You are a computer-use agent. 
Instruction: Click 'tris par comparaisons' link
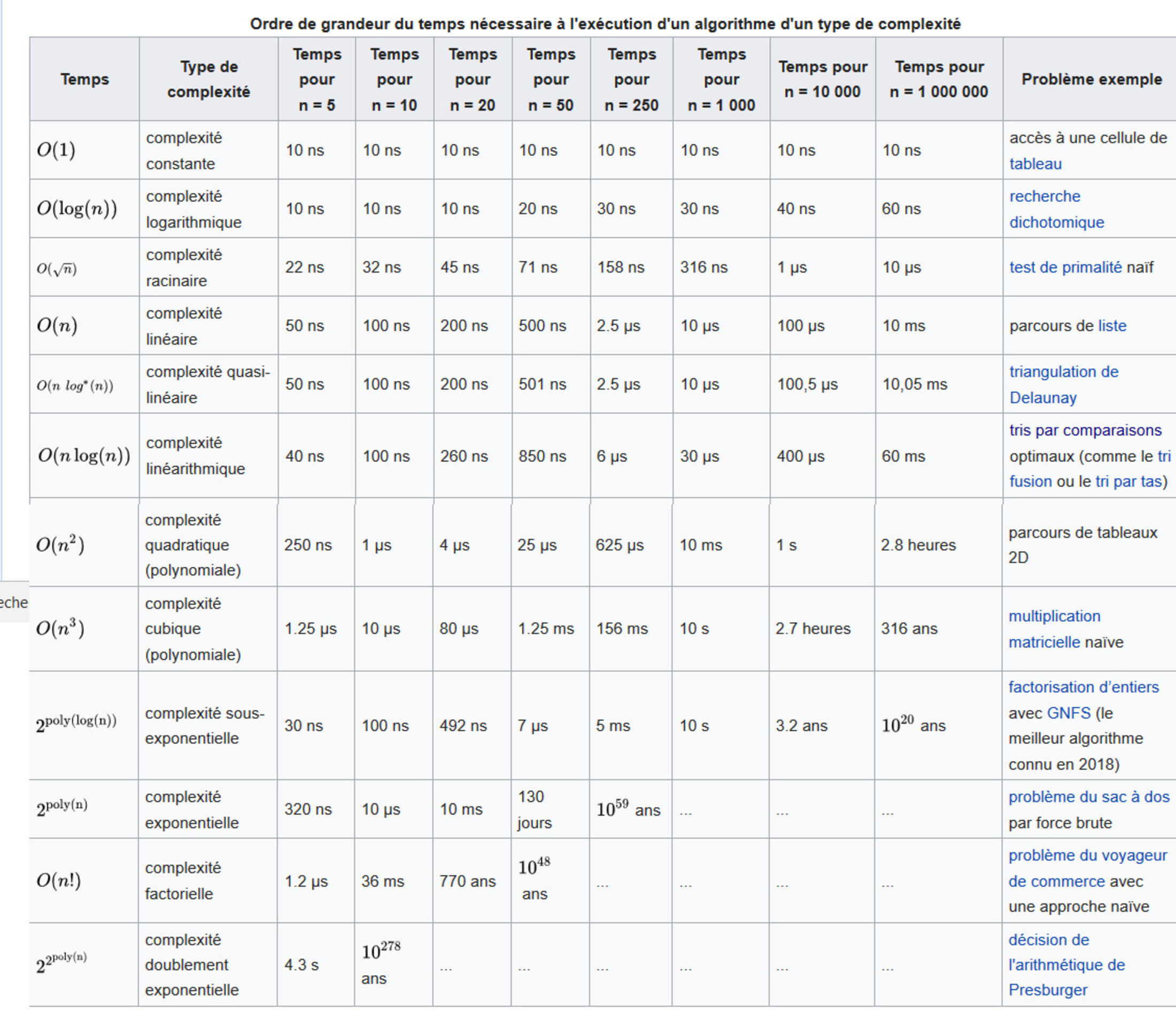point(1085,430)
